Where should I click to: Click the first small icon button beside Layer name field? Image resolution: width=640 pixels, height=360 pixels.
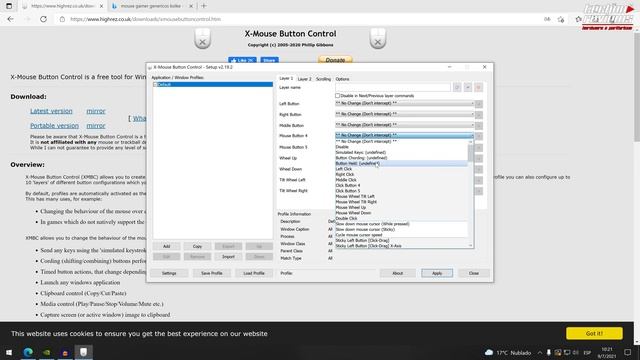pos(457,87)
